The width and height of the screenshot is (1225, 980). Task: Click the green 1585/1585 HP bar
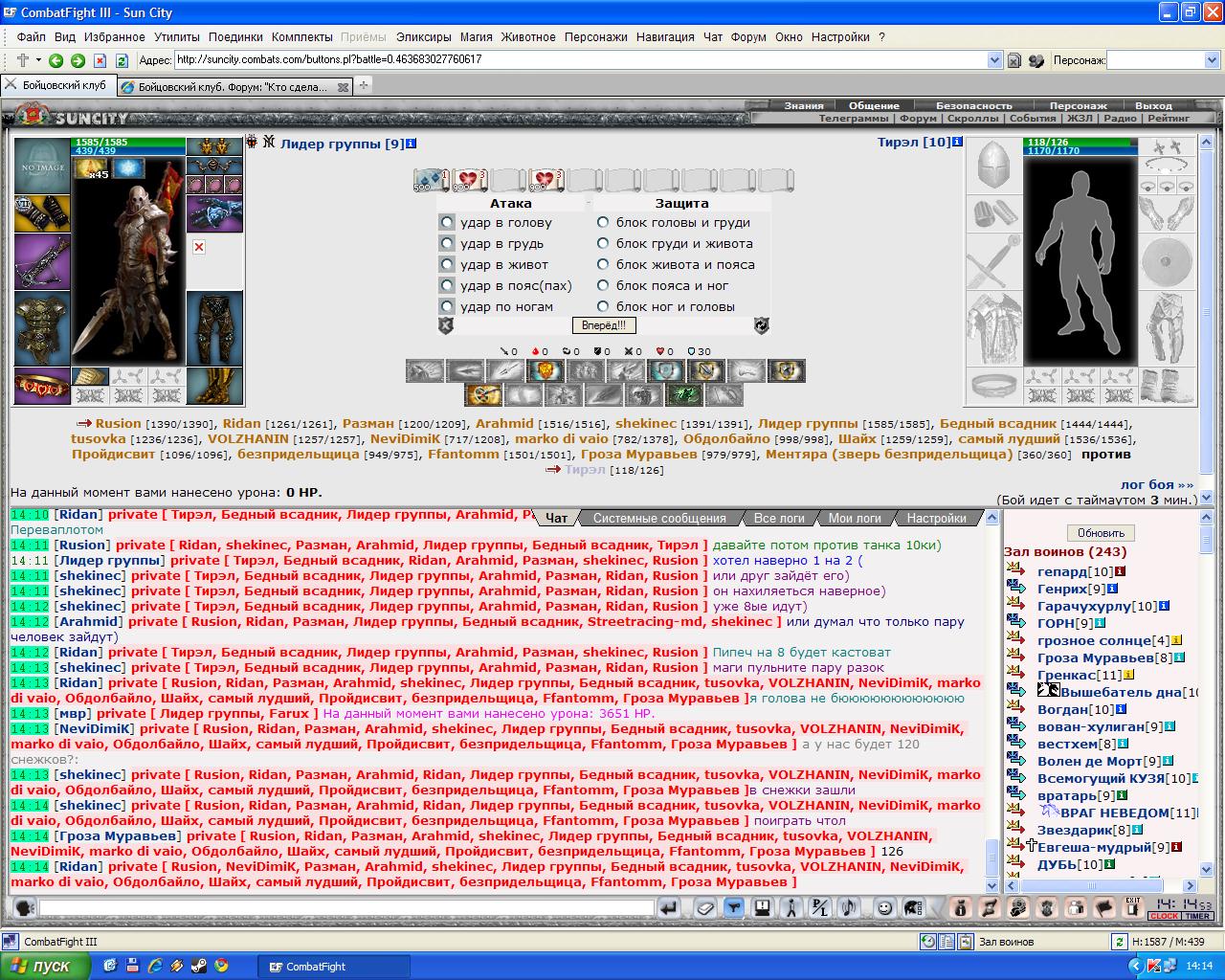129,142
